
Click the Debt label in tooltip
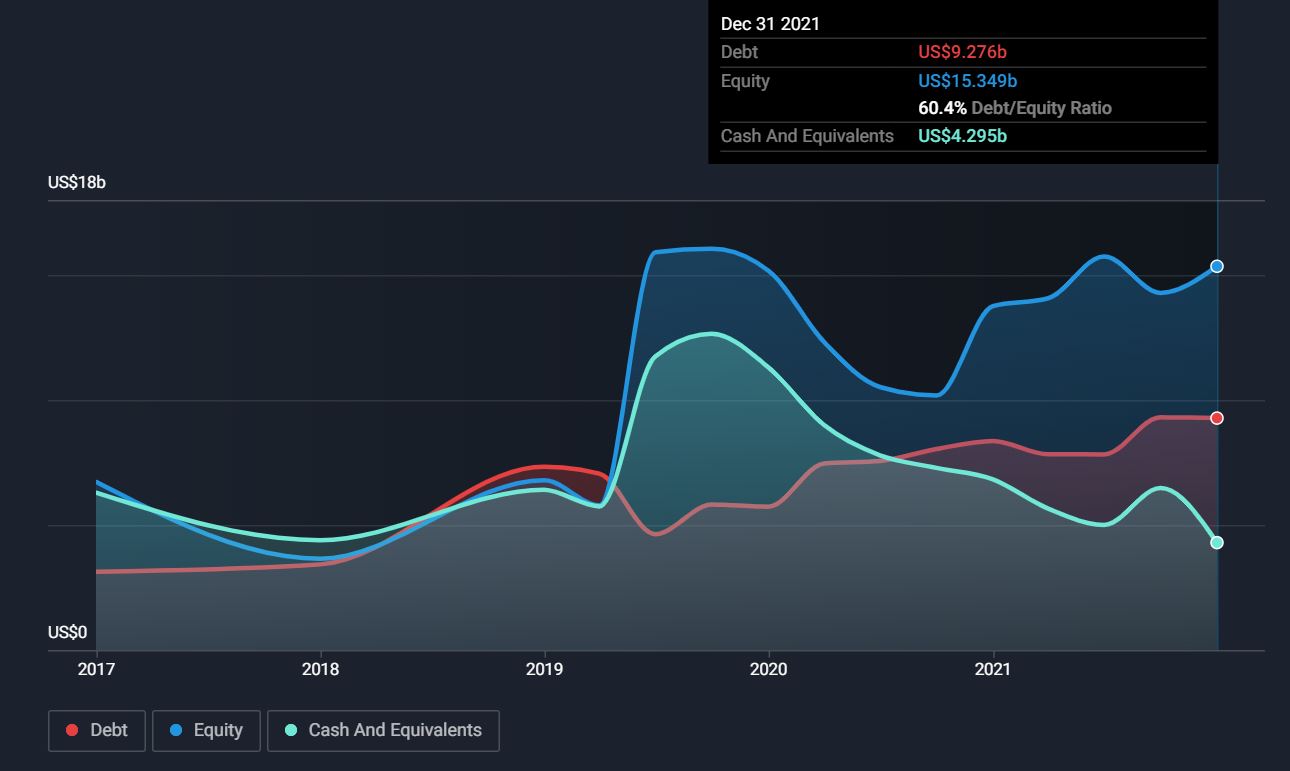coord(739,52)
